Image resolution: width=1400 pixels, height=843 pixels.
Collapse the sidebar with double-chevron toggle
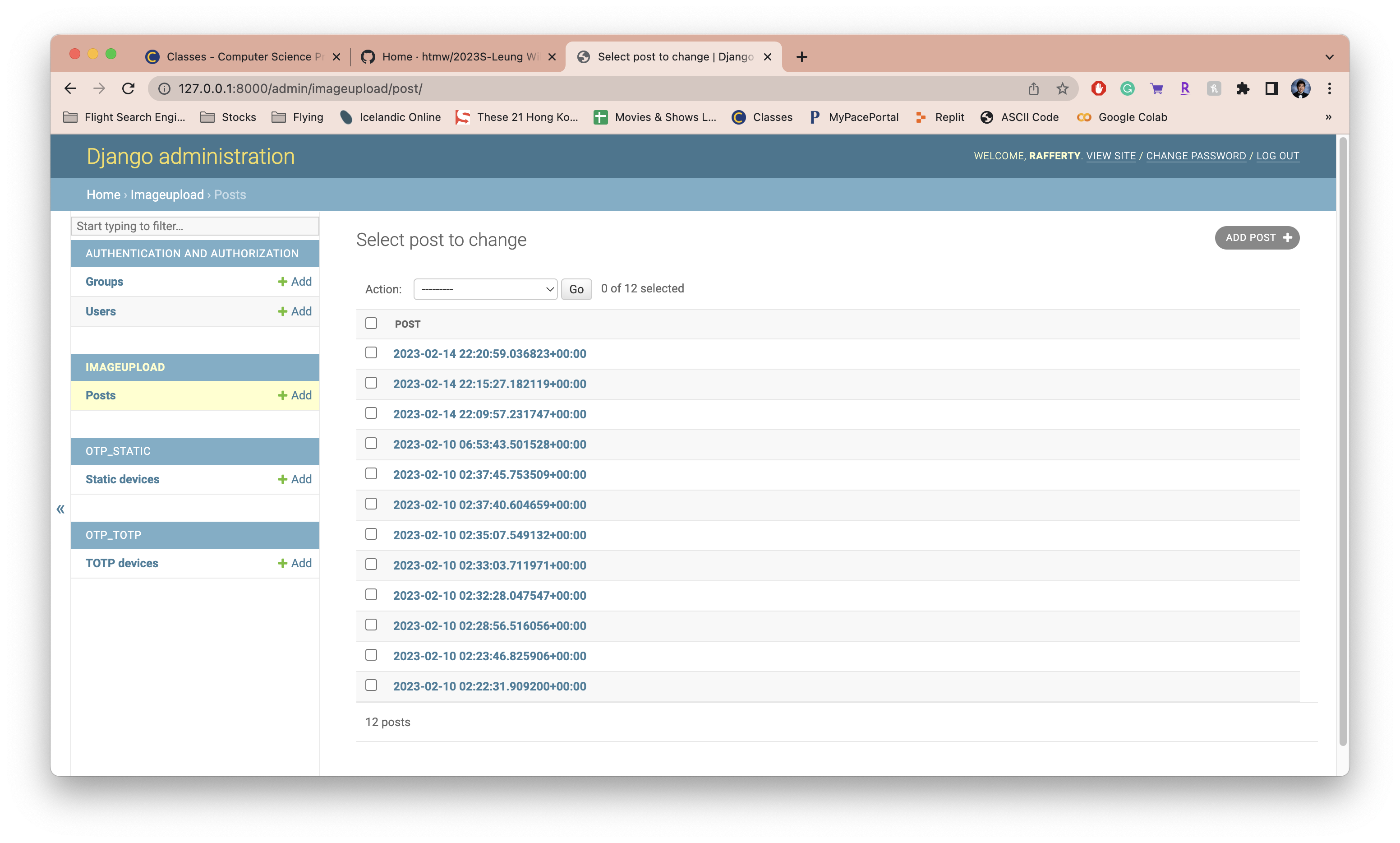(60, 509)
